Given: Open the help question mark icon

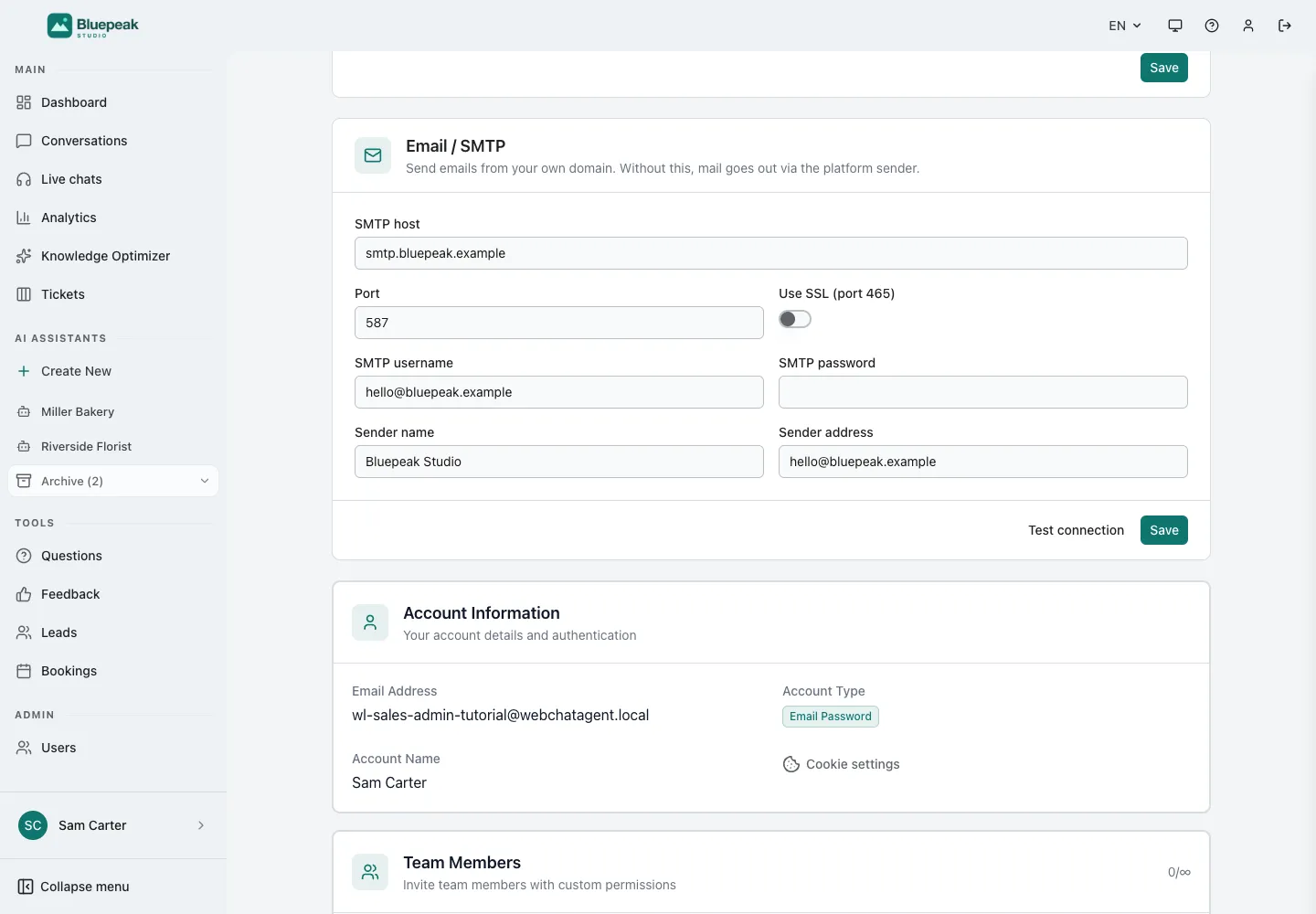Looking at the screenshot, I should point(1212,26).
